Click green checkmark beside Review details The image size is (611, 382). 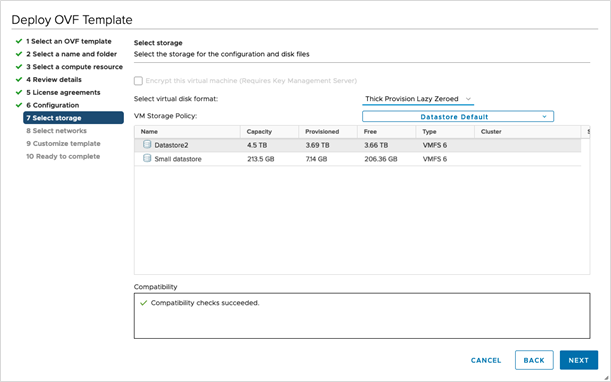click(19, 80)
